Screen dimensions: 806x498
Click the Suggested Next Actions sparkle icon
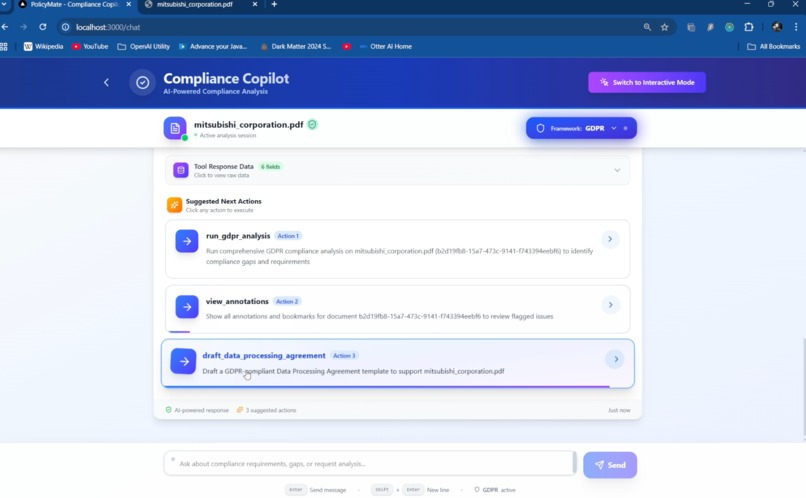point(174,205)
